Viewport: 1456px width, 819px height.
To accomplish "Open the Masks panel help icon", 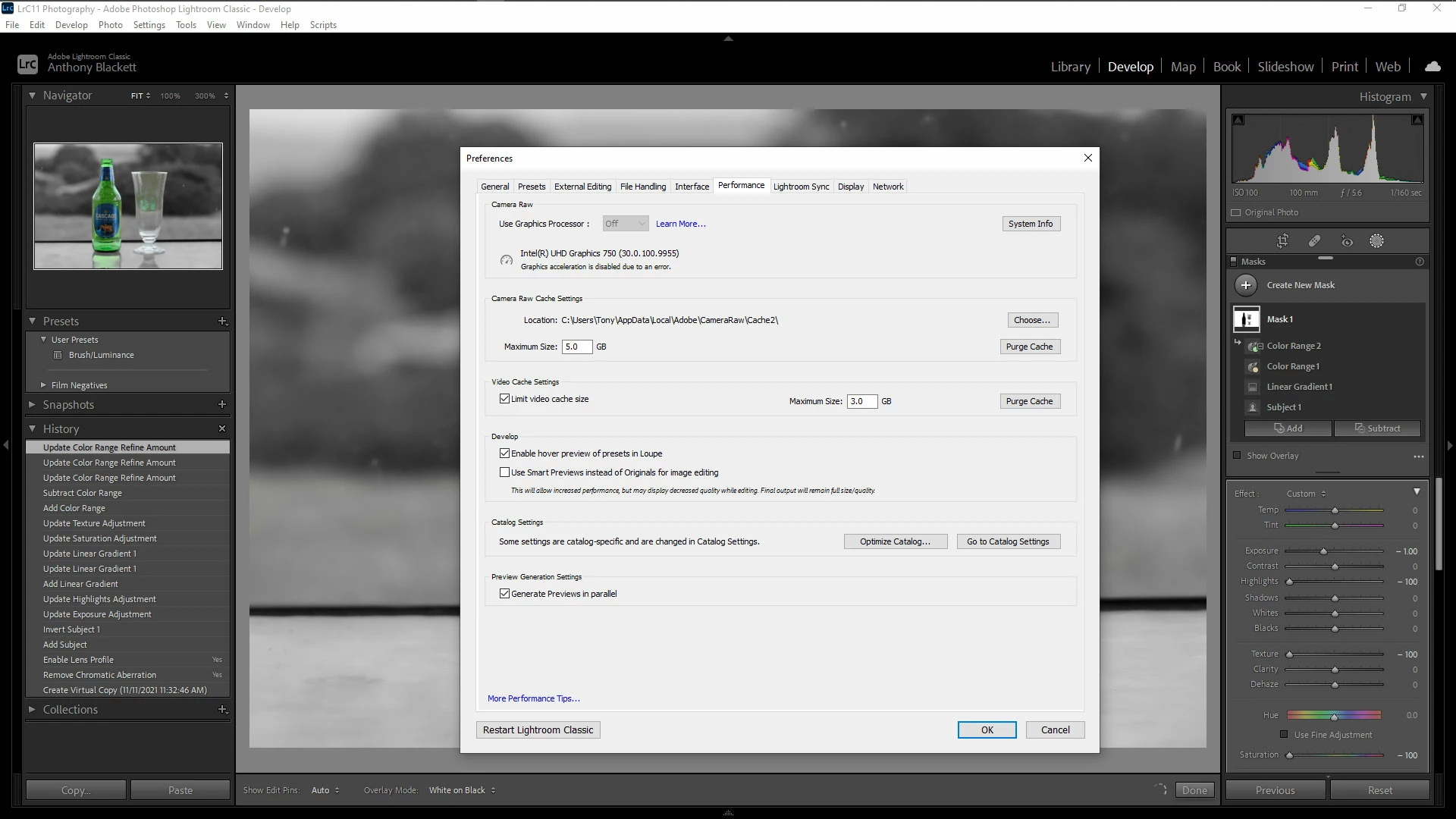I will tap(1420, 262).
